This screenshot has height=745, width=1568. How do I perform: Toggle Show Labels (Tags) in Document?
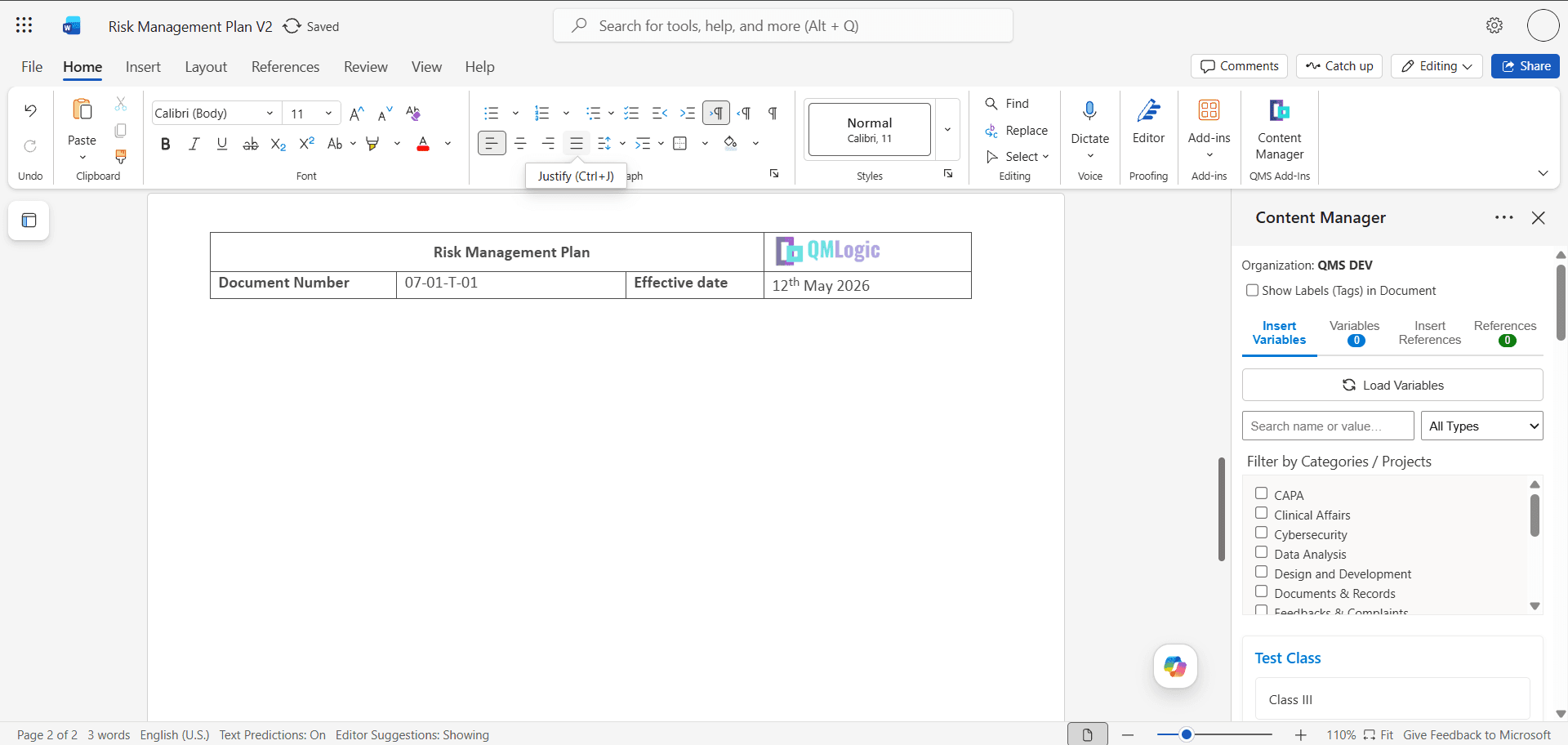(1252, 290)
